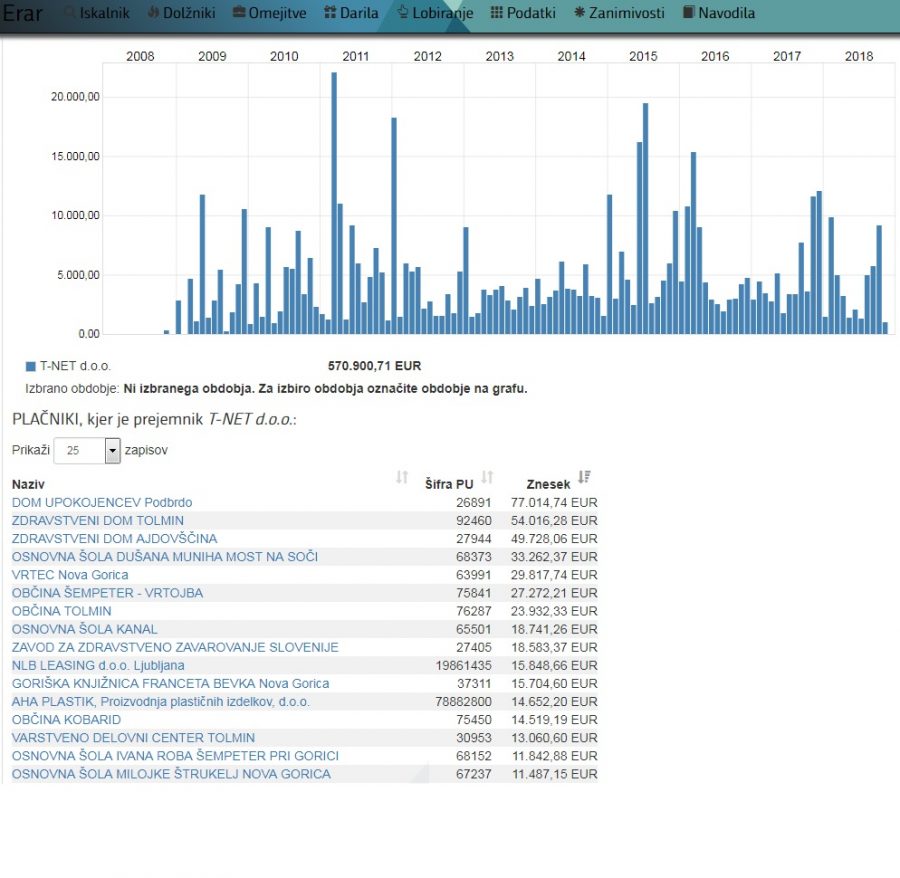Image resolution: width=900 pixels, height=878 pixels.
Task: Click the Znesek column header text
Action: point(548,484)
